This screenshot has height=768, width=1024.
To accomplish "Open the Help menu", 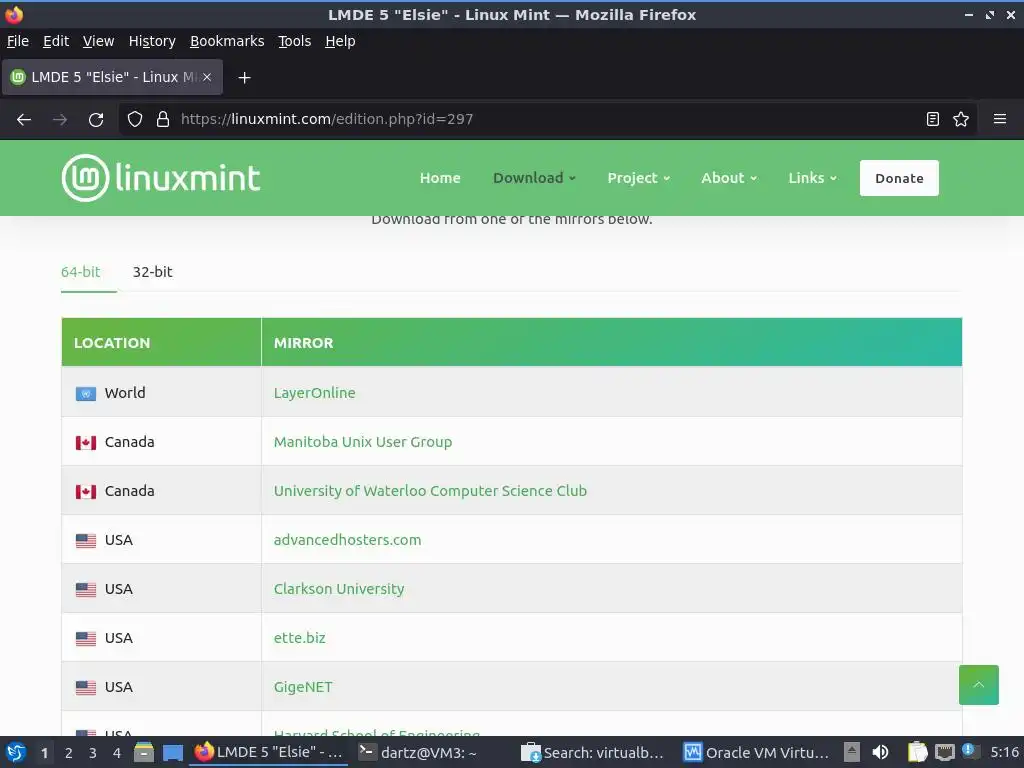I will pos(340,41).
